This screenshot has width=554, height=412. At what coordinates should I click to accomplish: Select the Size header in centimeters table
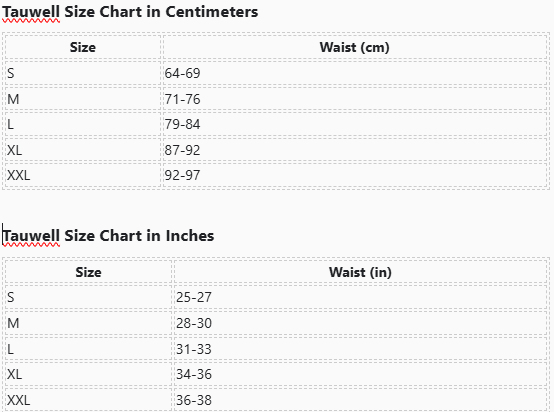coord(83,47)
